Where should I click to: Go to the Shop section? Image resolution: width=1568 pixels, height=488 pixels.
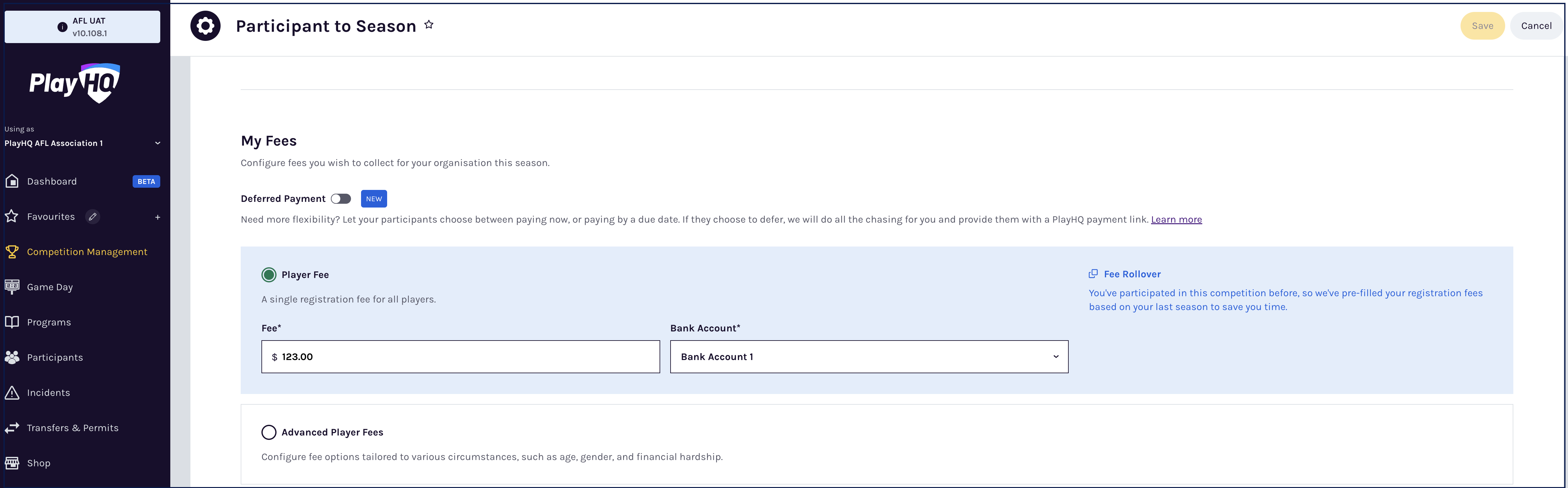38,463
